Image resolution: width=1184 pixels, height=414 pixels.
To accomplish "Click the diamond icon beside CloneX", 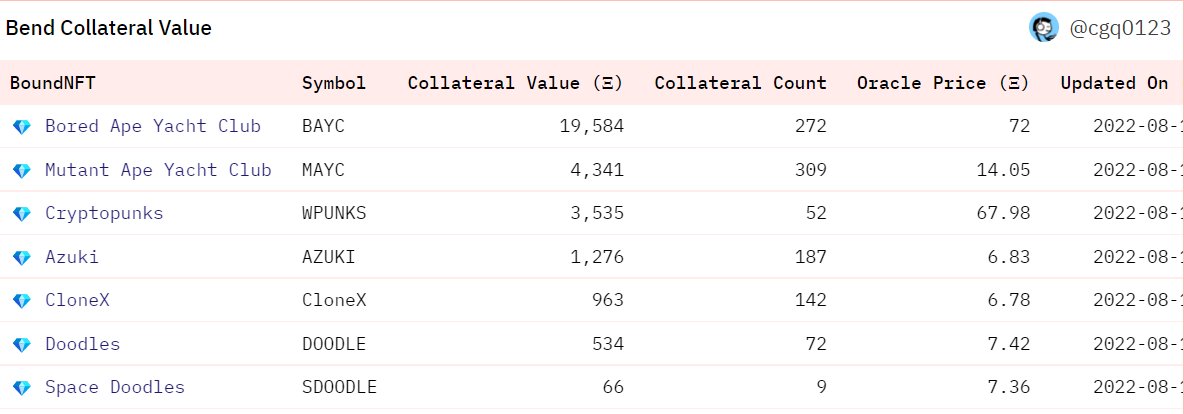I will pos(22,301).
